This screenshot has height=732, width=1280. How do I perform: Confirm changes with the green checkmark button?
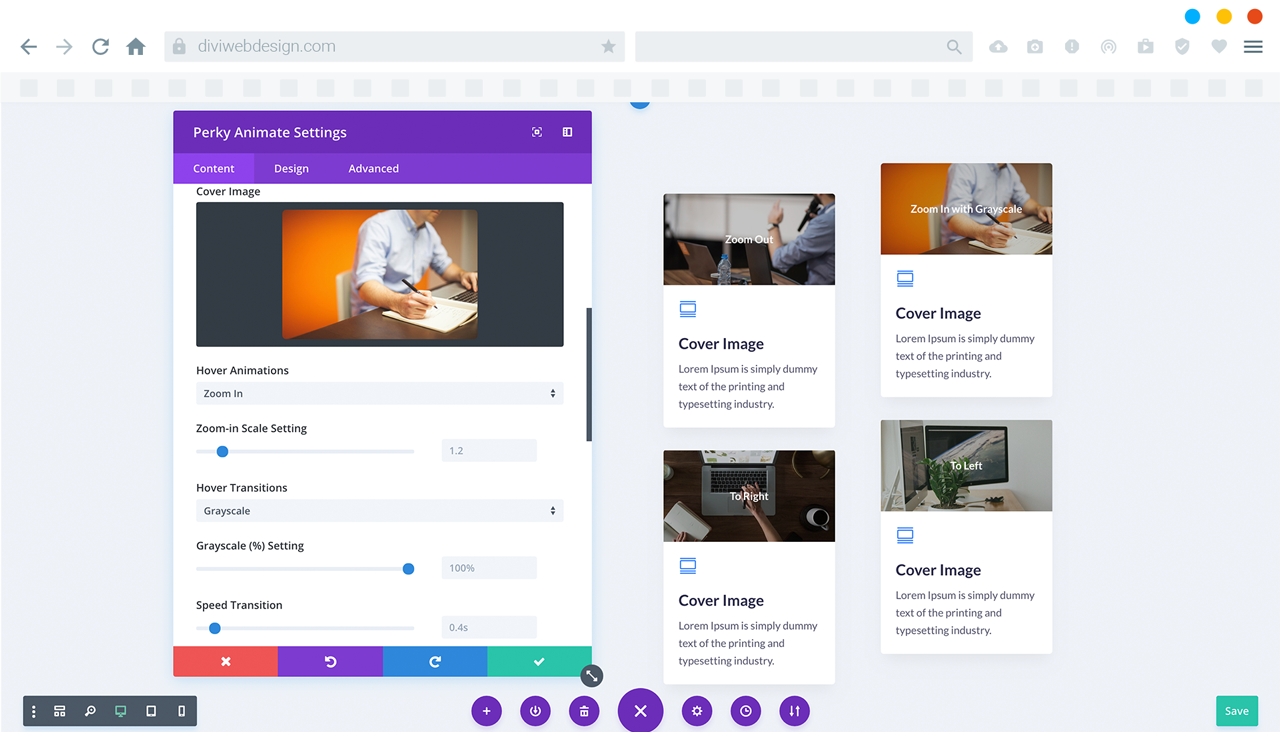[x=539, y=662]
